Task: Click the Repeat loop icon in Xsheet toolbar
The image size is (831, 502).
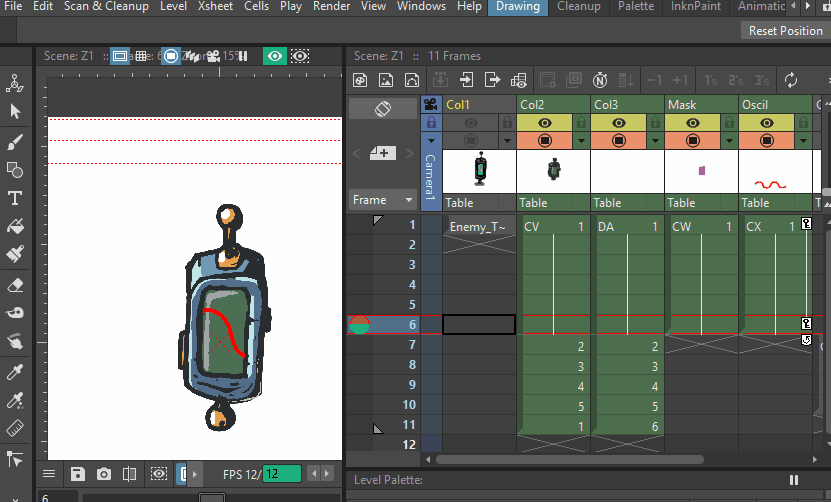Action: (791, 80)
